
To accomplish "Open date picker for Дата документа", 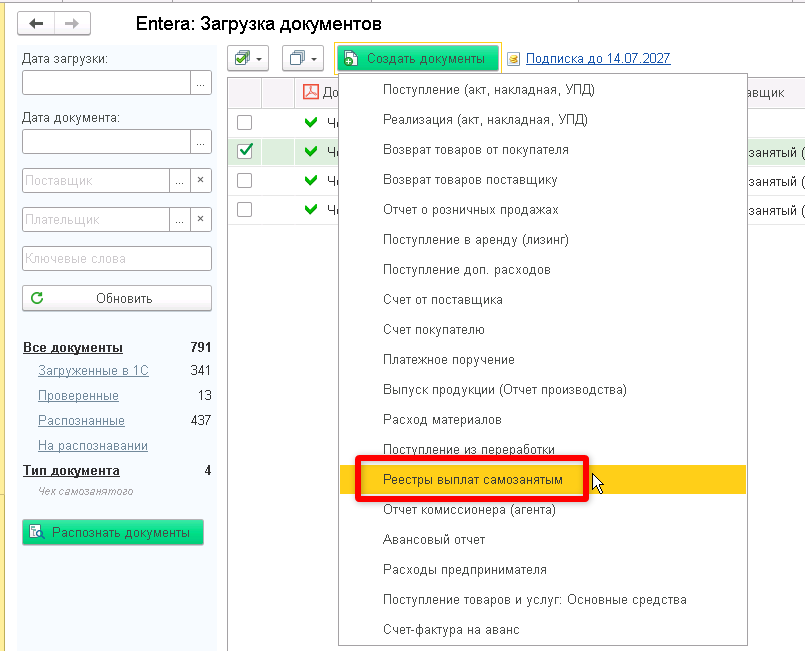I will click(201, 142).
